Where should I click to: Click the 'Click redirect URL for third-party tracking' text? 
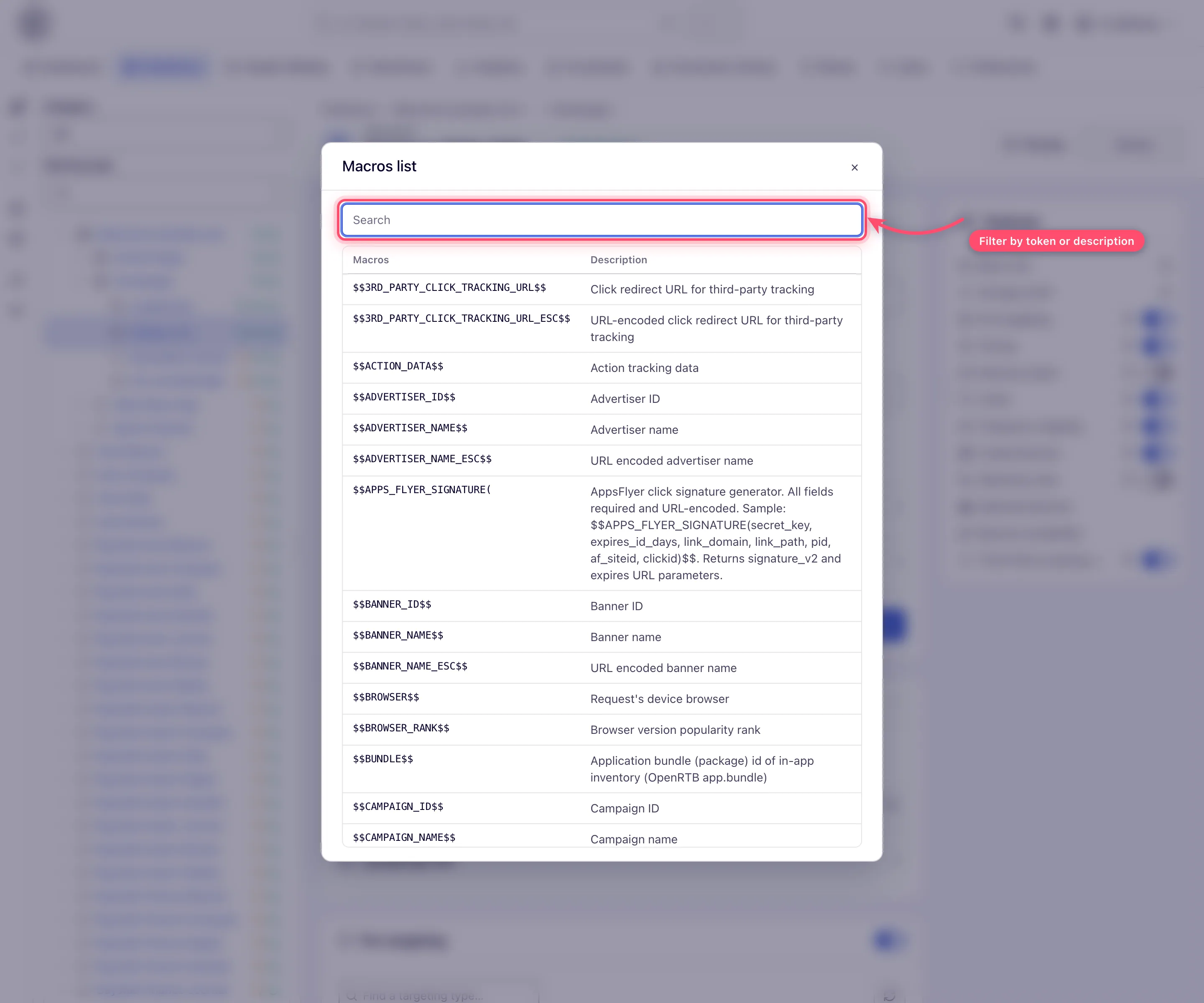tap(702, 290)
